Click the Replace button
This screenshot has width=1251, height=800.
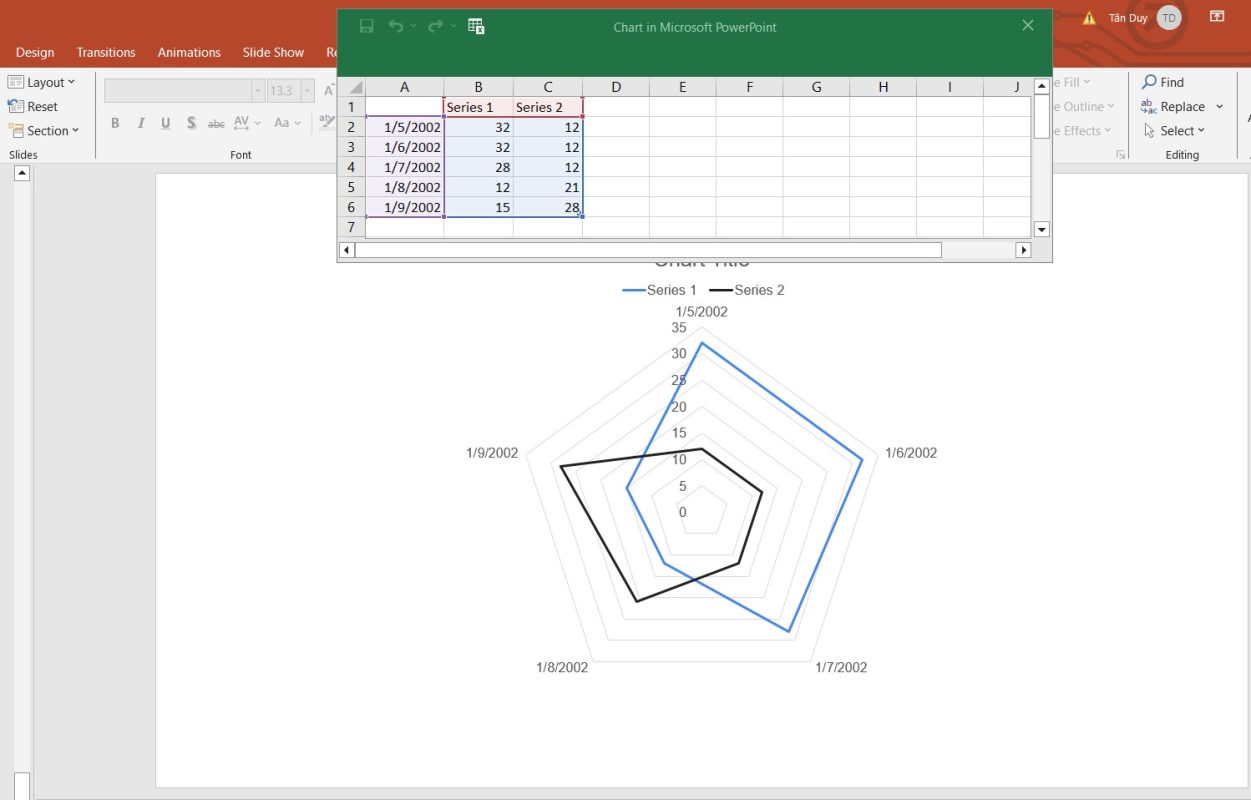click(x=1181, y=107)
